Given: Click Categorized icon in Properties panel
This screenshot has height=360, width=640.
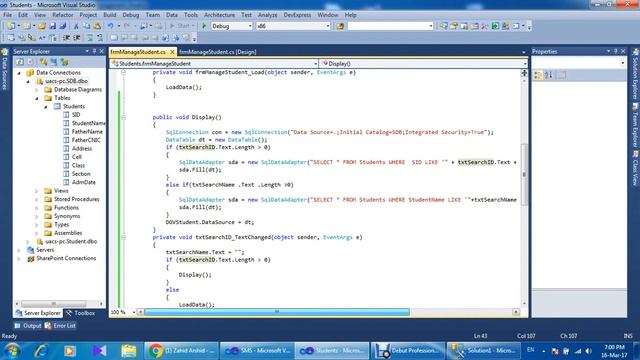Looking at the screenshot, I should click(538, 75).
